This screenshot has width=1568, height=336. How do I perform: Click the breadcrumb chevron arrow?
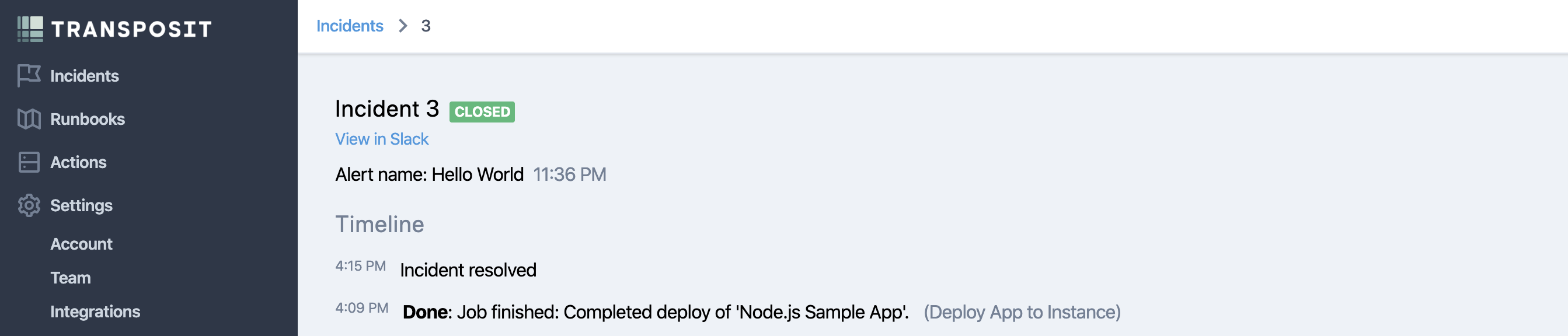click(402, 26)
